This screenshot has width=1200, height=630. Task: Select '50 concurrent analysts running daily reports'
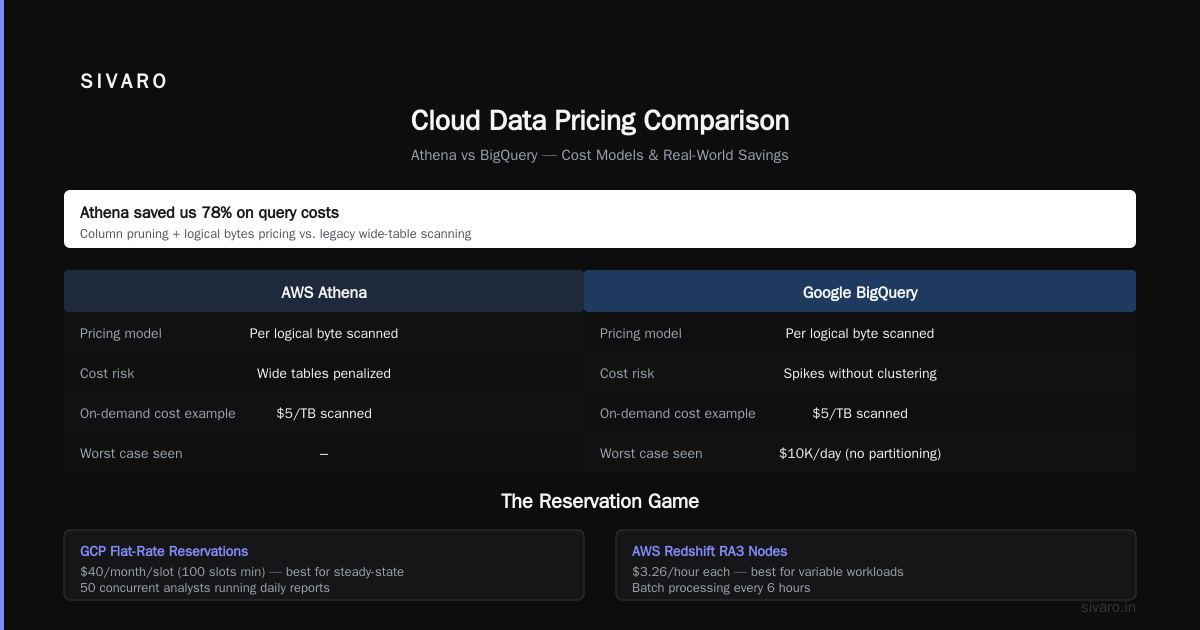205,588
